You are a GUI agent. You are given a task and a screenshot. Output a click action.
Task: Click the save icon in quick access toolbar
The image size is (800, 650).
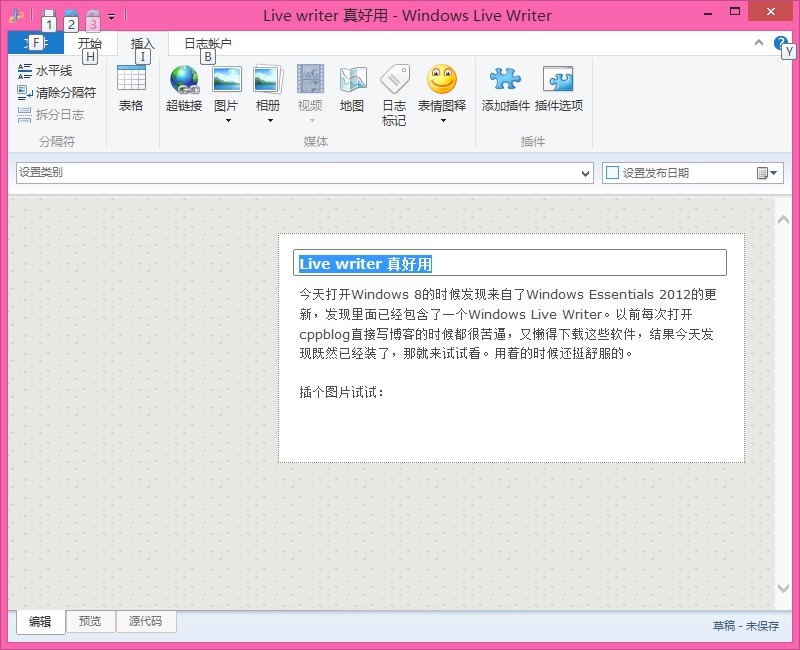[x=48, y=16]
